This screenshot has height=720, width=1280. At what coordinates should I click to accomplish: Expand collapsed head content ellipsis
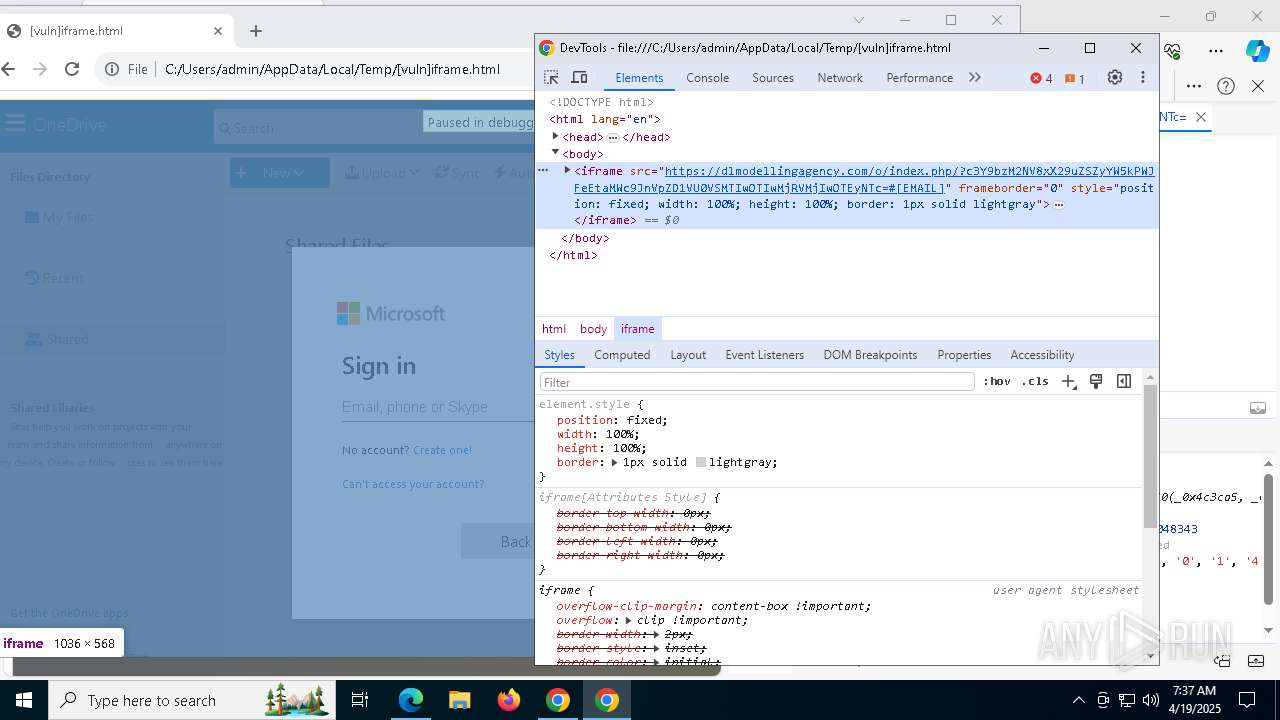613,137
